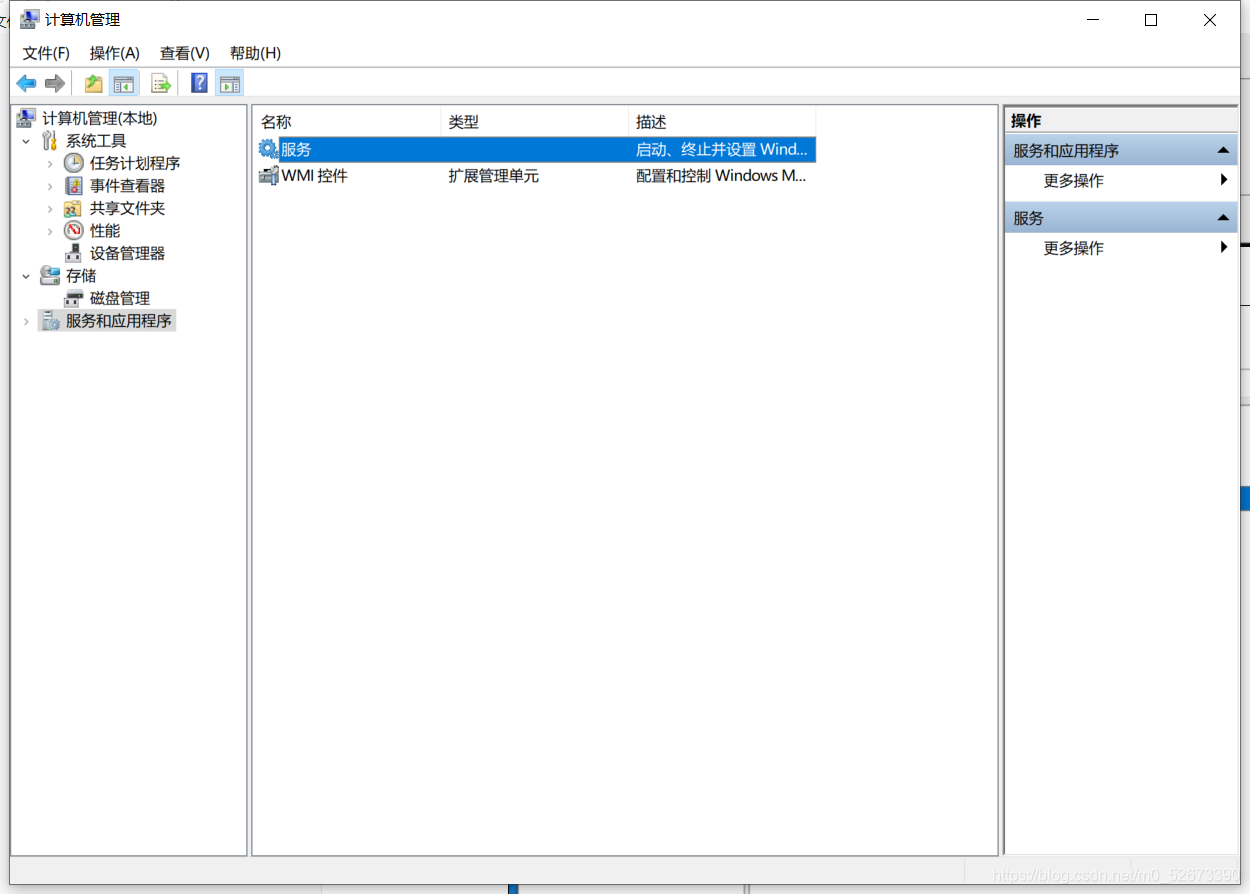This screenshot has width=1250, height=894.
Task: Select 任务计划程序 in the tree
Action: [x=135, y=163]
